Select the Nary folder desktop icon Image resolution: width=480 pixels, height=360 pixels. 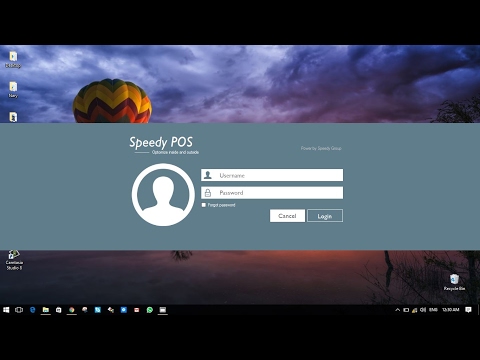13,90
